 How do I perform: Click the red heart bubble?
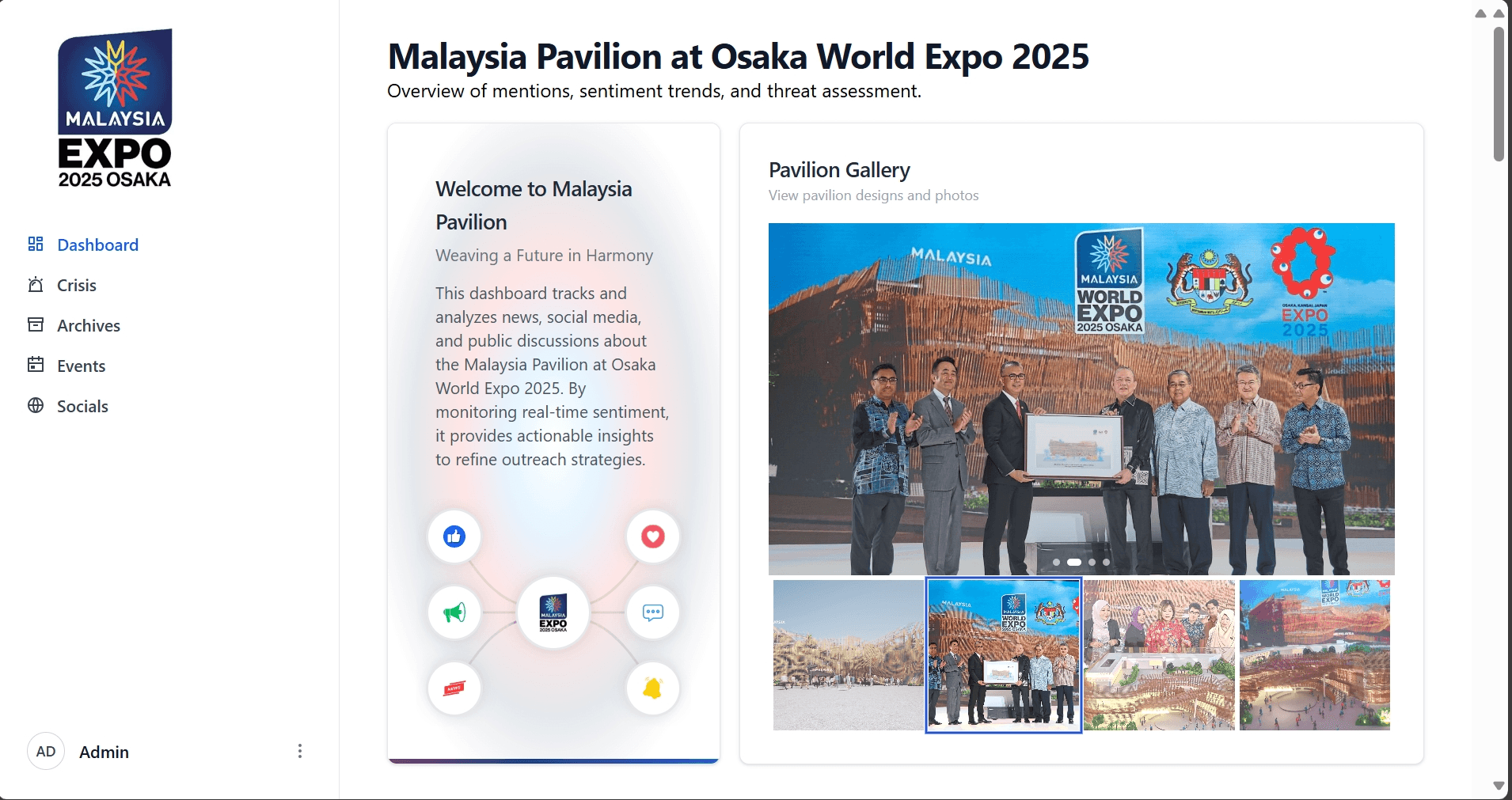[x=653, y=536]
